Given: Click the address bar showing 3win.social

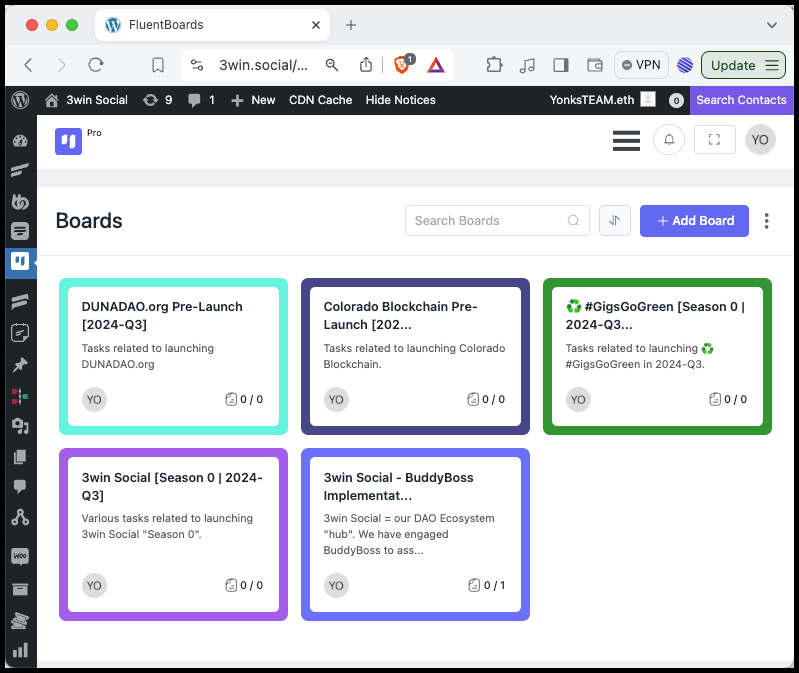Looking at the screenshot, I should coord(263,65).
